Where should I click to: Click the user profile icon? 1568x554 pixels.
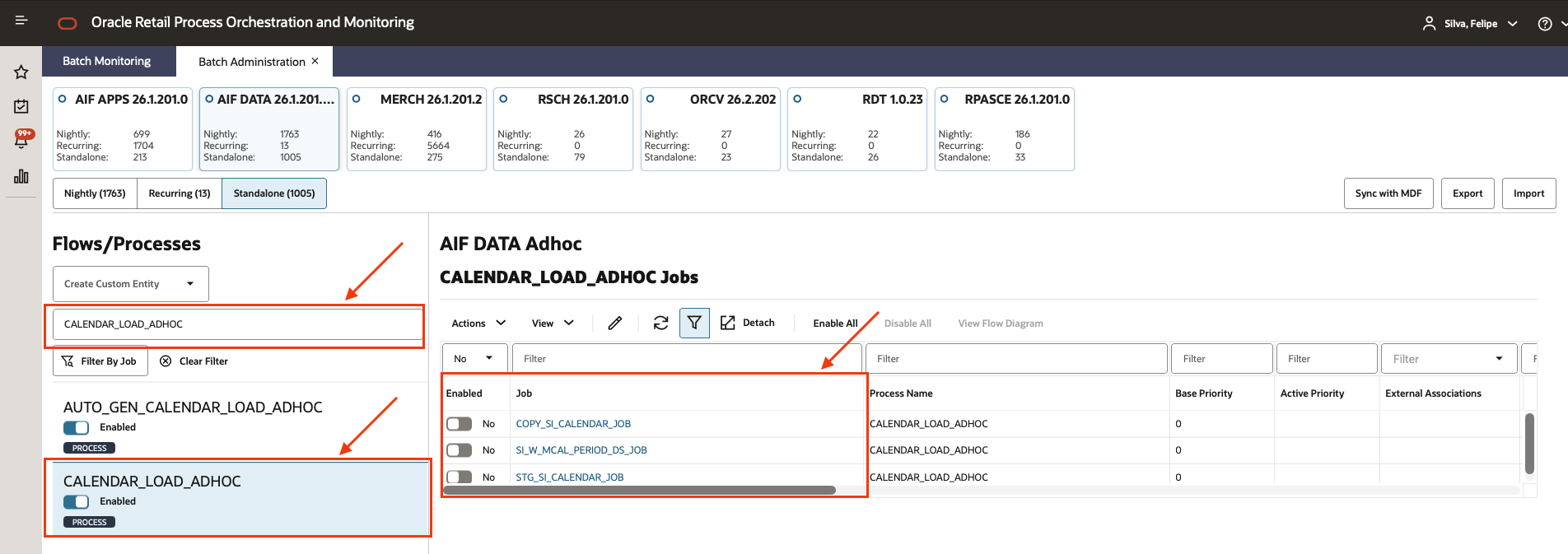point(1429,23)
